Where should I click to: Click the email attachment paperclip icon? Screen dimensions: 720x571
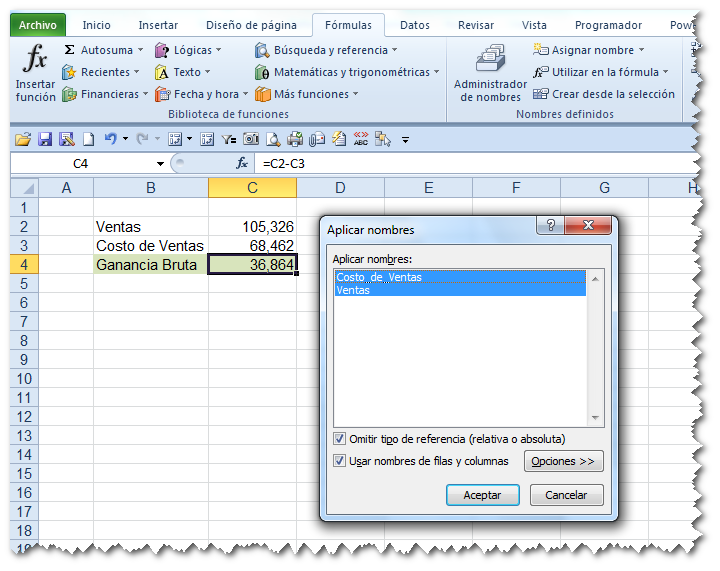317,139
